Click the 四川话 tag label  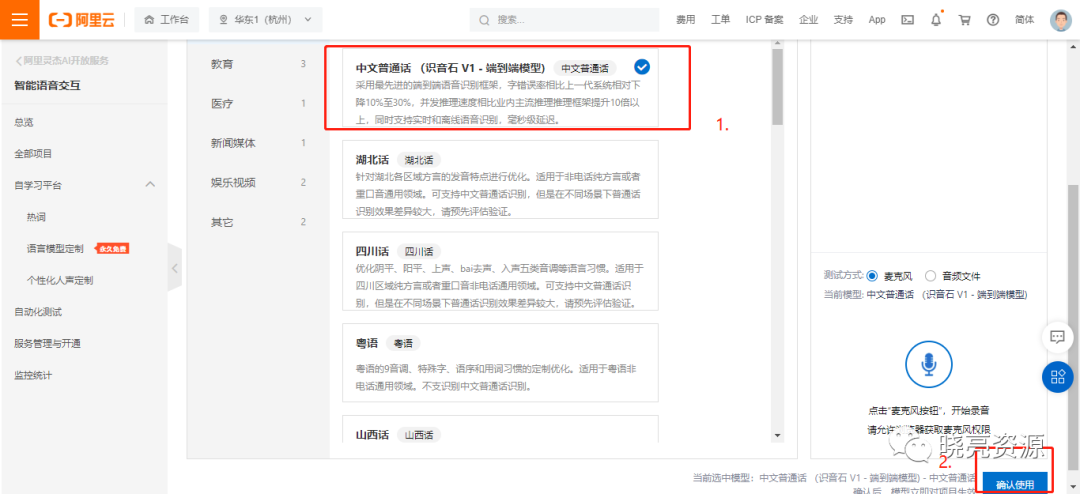(419, 251)
